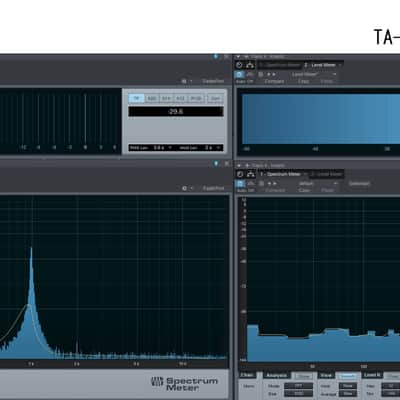
Task: Click the Copy button in the Spectrum Meter window
Action: pyautogui.click(x=304, y=190)
